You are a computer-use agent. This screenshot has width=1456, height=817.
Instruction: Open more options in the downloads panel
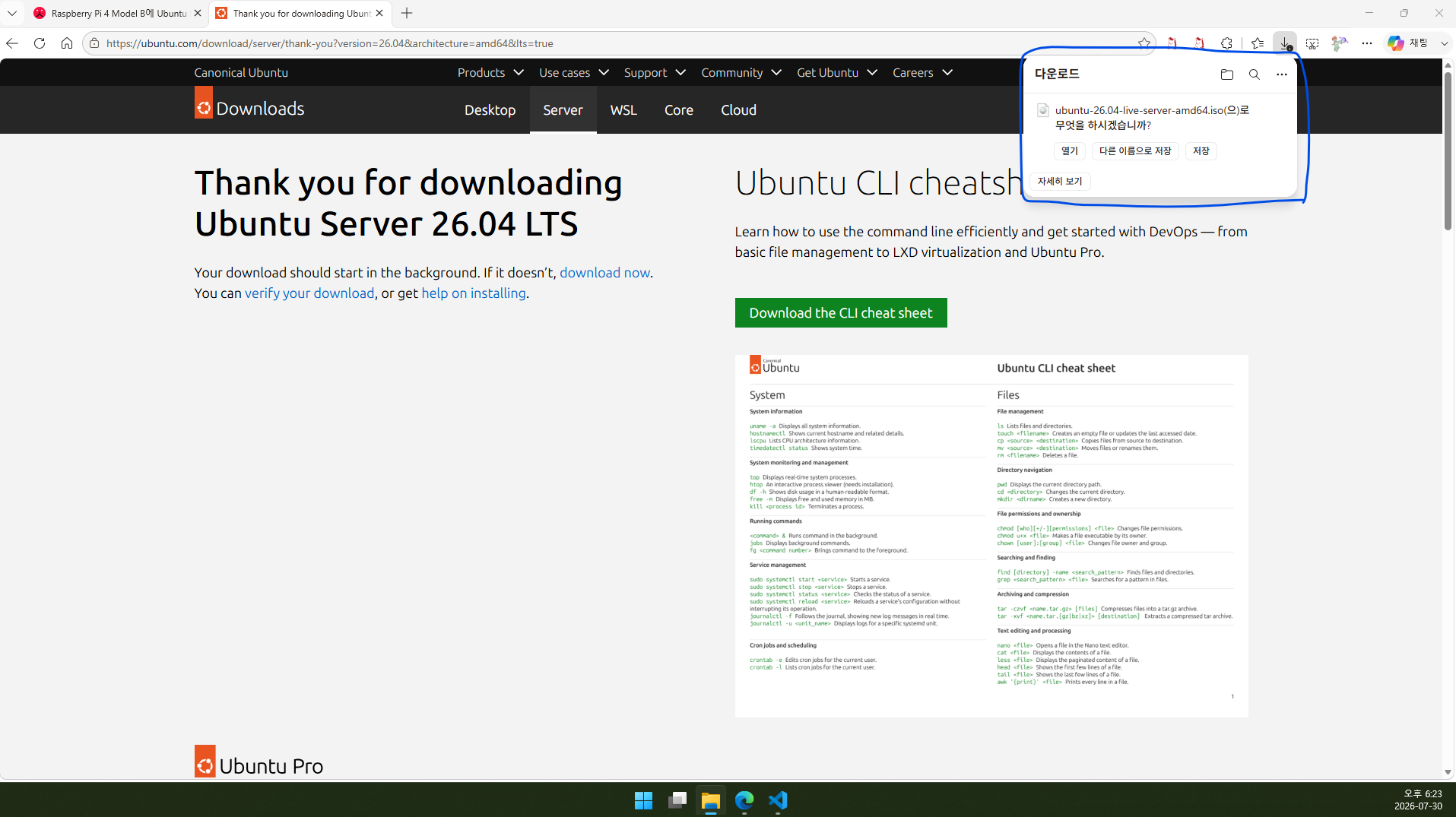[x=1282, y=74]
